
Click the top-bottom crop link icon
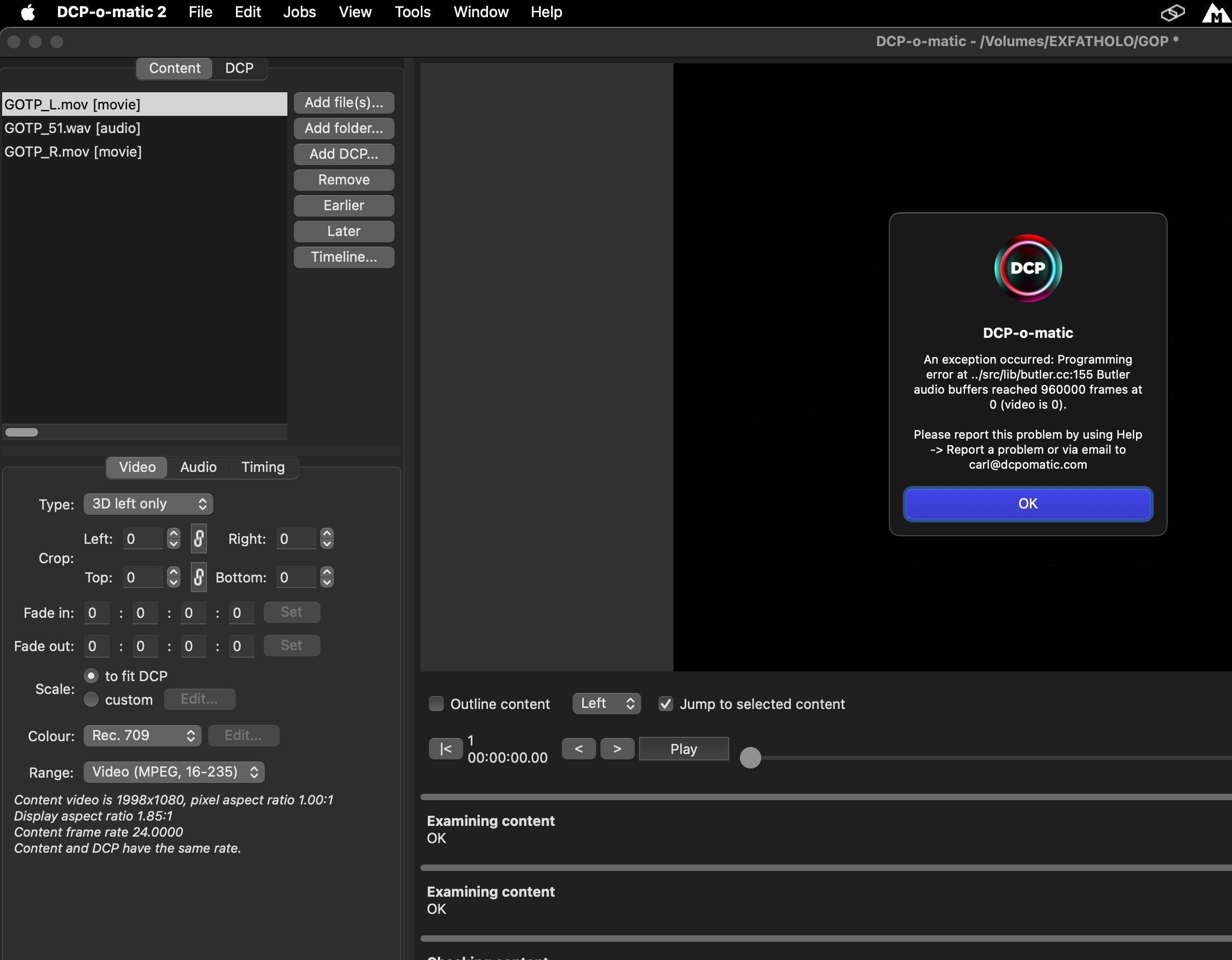(198, 577)
